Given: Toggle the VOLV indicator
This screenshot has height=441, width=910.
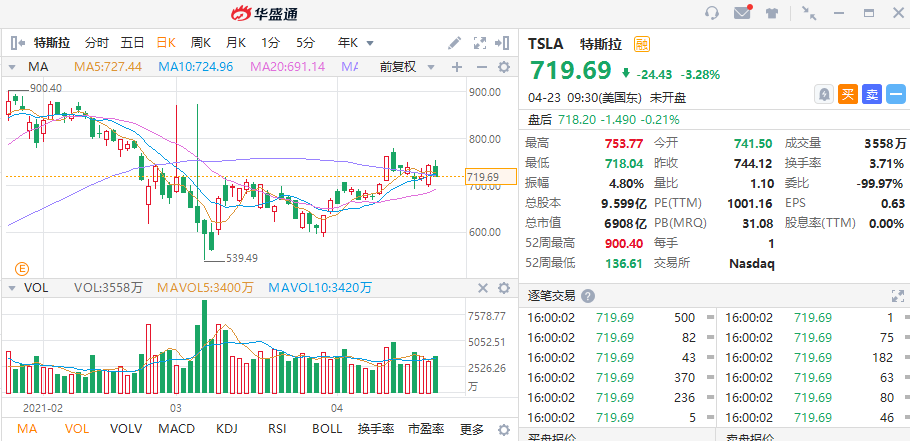Looking at the screenshot, I should [x=126, y=429].
